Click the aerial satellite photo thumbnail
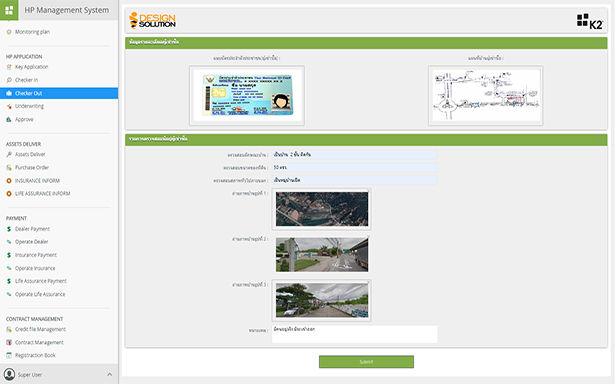615x384 pixels. (x=322, y=209)
